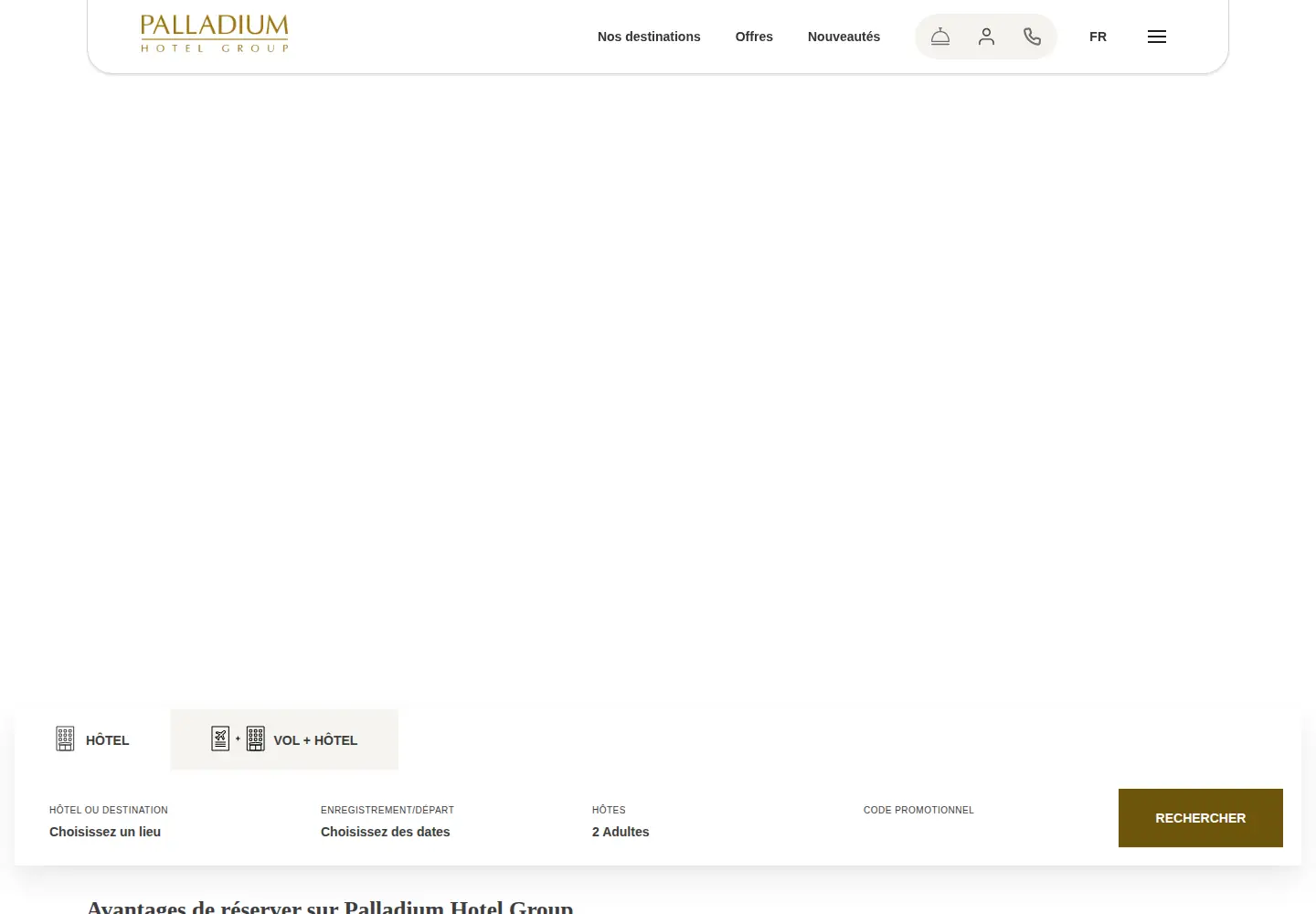This screenshot has width=1316, height=914.
Task: Click the Enregistrement/Départ label
Action: [387, 810]
